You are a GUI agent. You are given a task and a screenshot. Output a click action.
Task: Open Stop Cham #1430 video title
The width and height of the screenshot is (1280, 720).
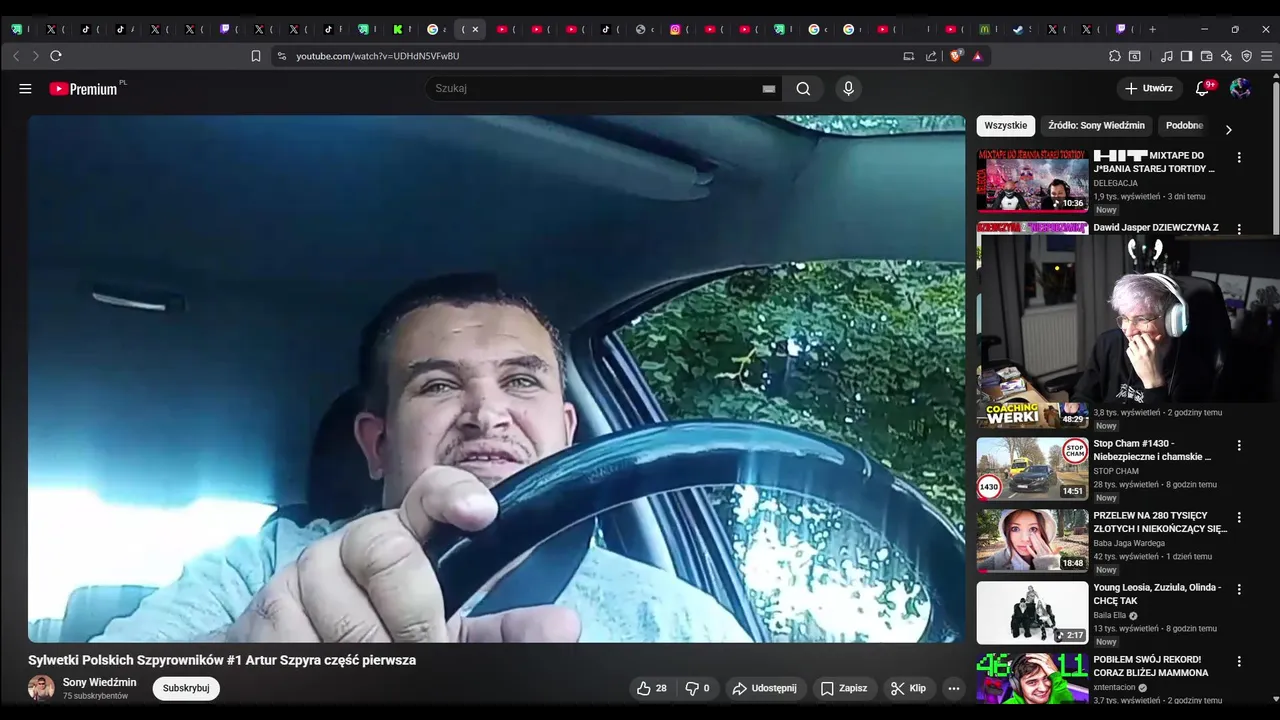(x=1152, y=450)
